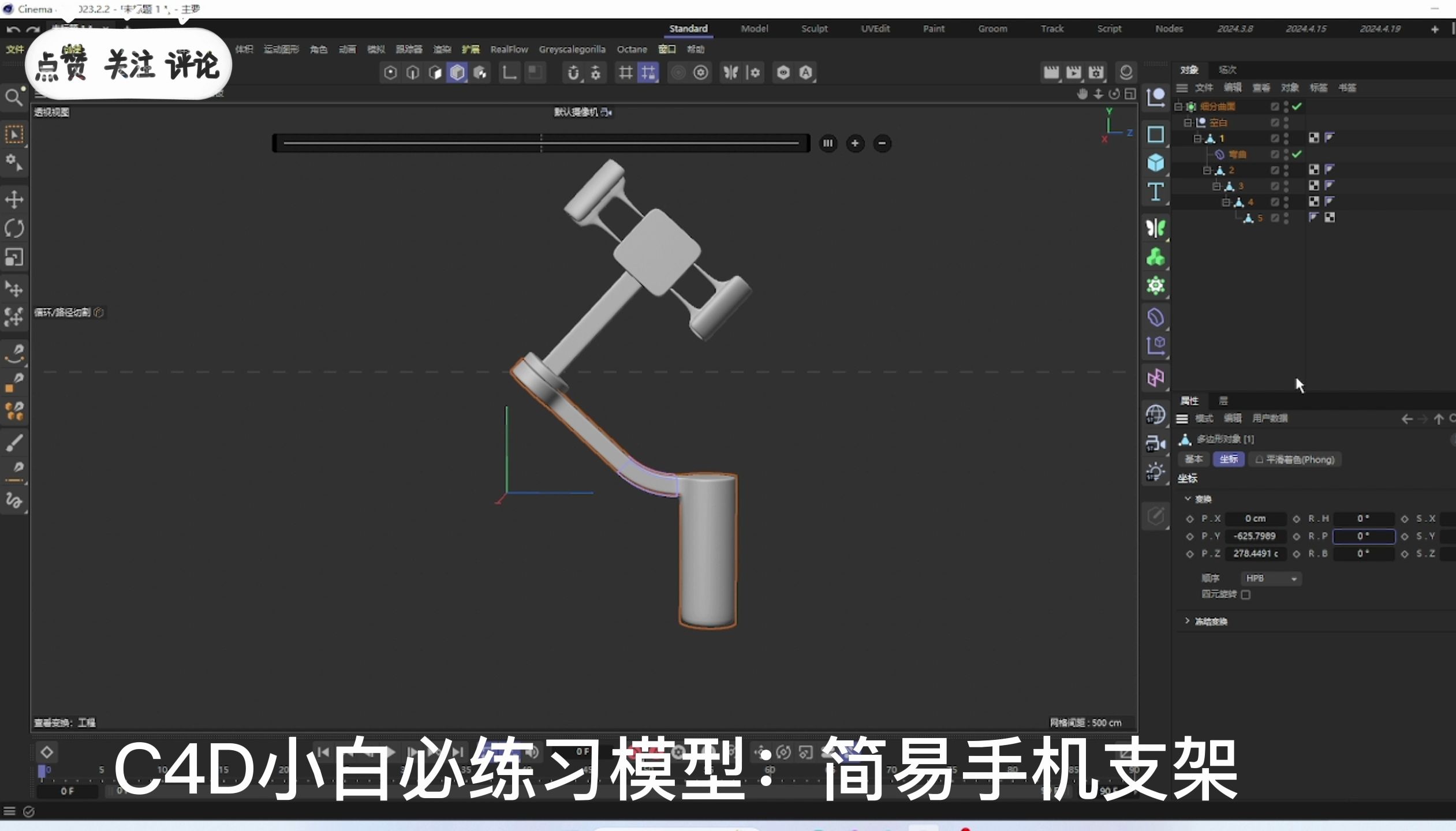Screen dimensions: 1456x831
Task: Activate the Live Selection tool
Action: pyautogui.click(x=14, y=133)
